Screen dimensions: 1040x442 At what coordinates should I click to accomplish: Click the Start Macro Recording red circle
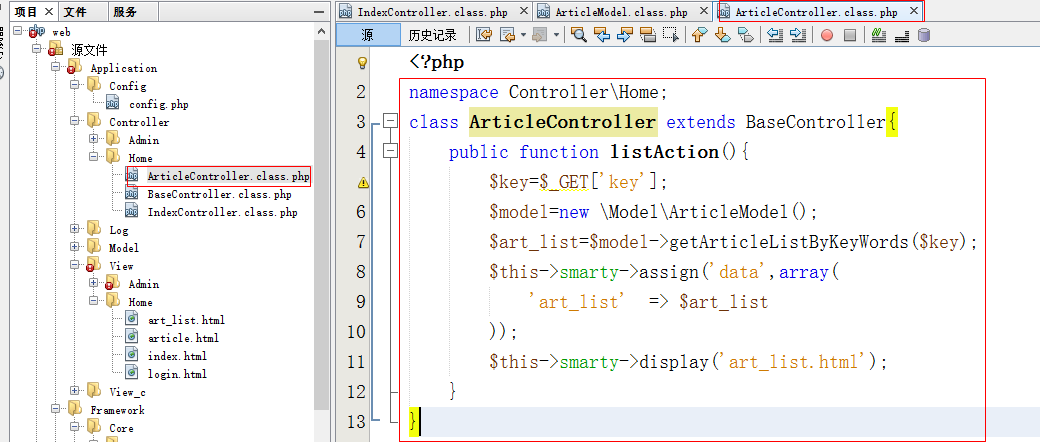pos(827,35)
